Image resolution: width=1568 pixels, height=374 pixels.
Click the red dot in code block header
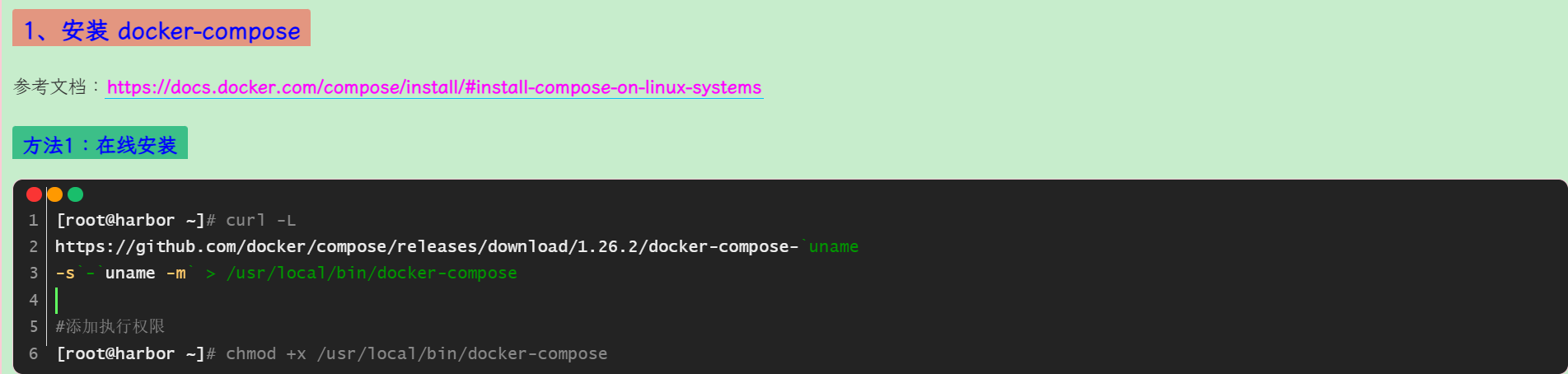pyautogui.click(x=34, y=194)
